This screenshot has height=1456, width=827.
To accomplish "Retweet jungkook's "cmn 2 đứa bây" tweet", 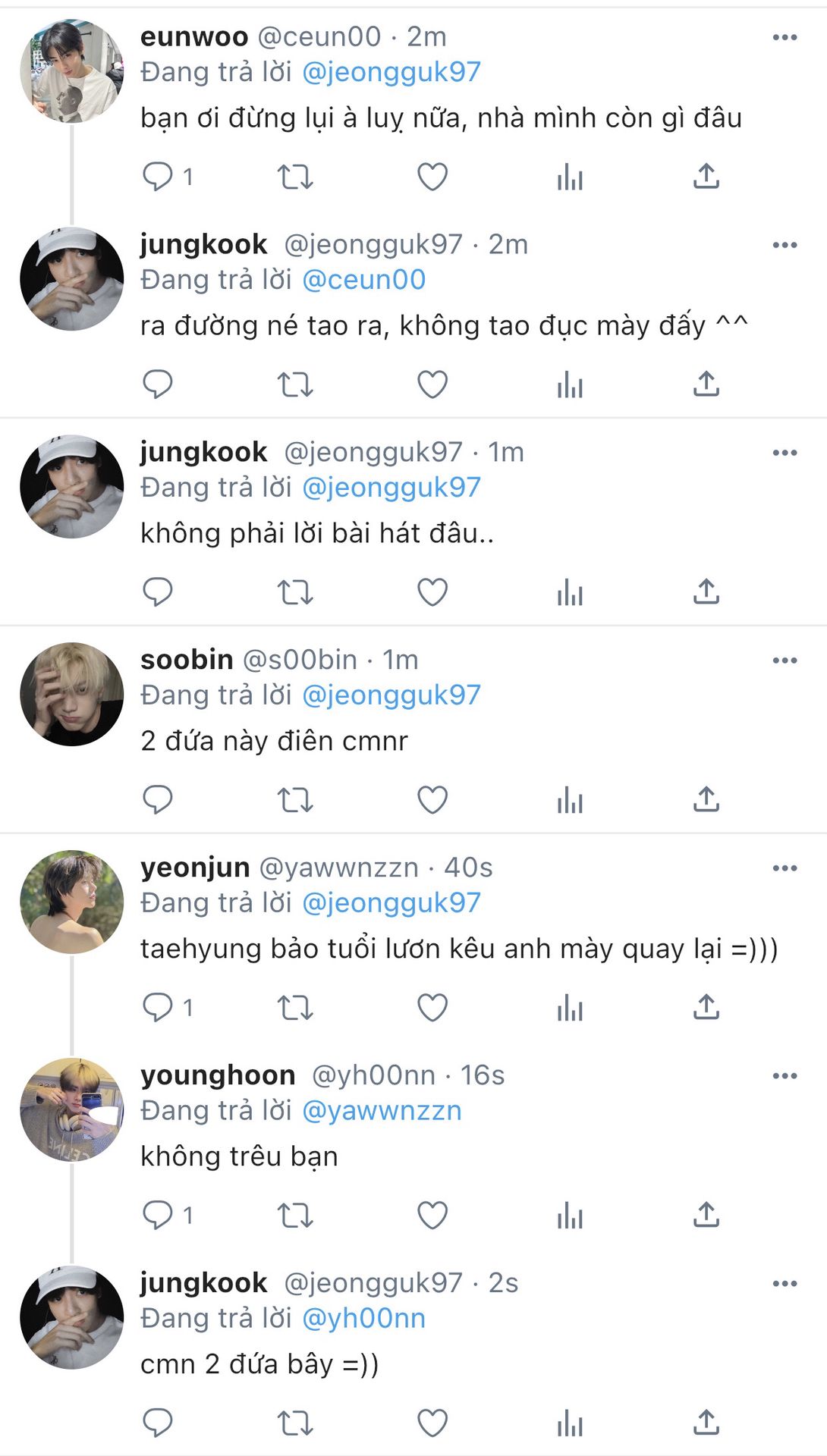I will [x=294, y=1423].
